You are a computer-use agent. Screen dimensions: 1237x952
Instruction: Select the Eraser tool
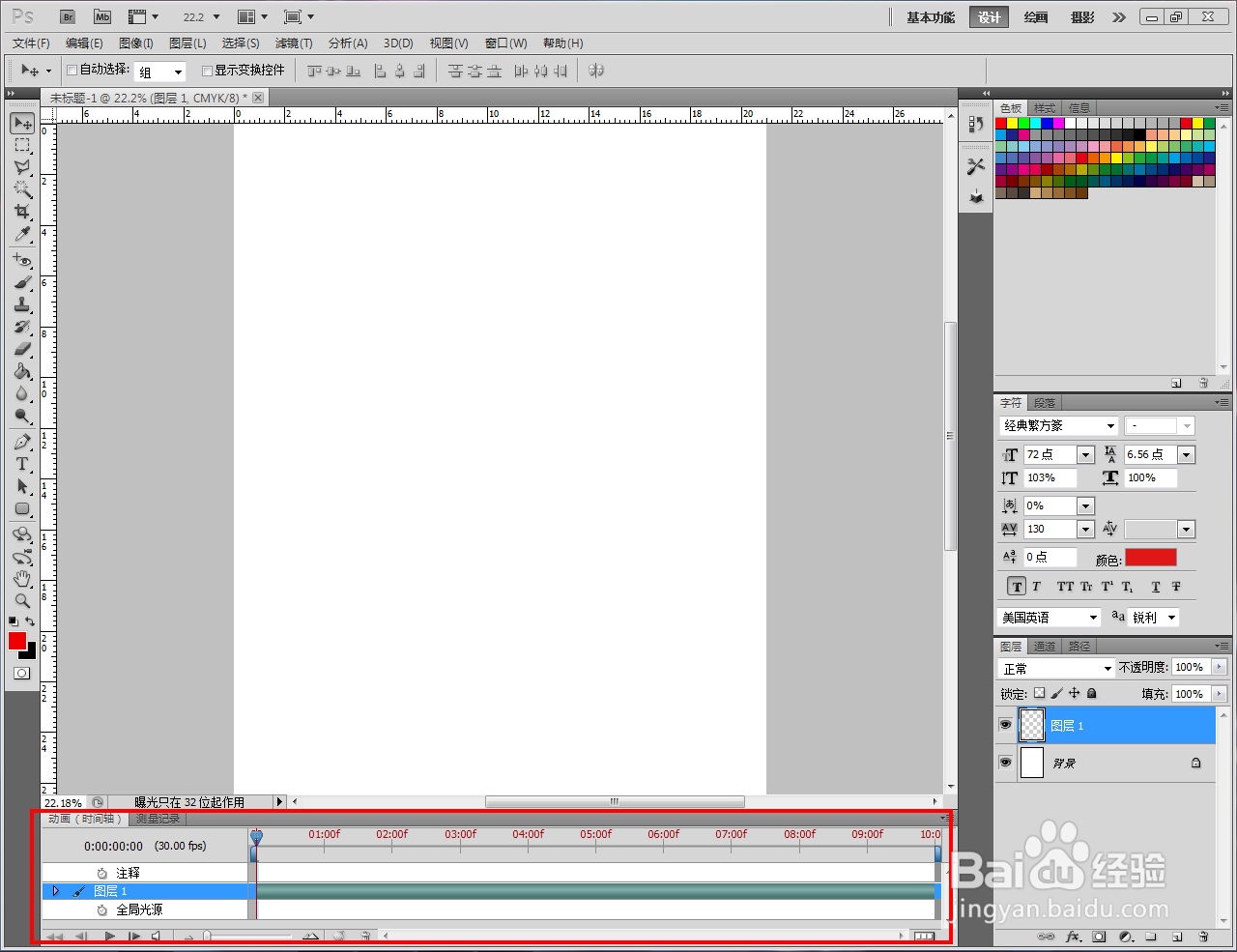(22, 350)
